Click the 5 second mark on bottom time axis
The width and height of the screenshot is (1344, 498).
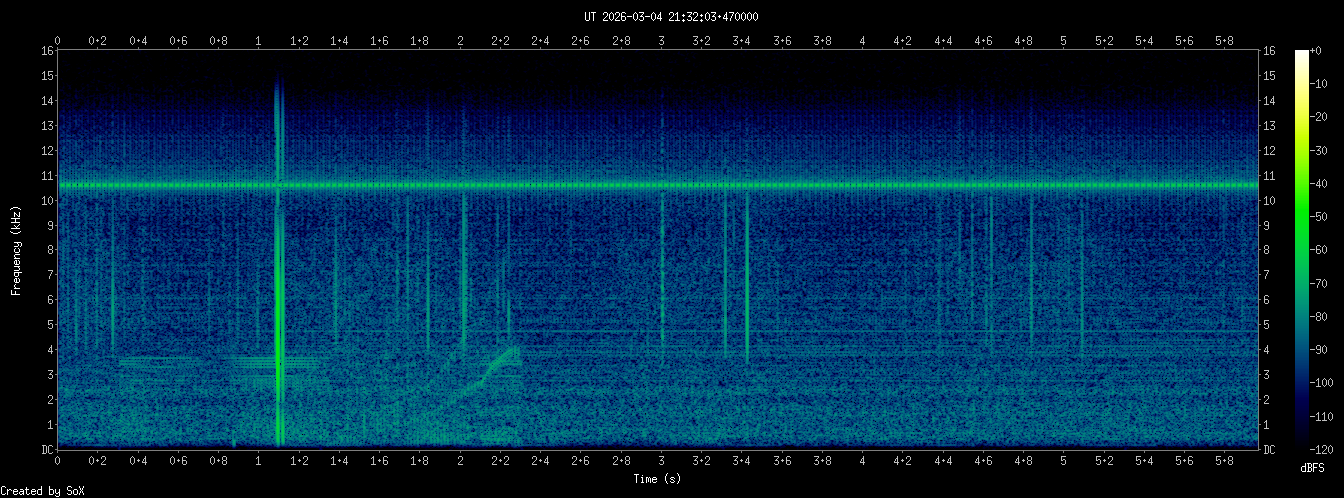(1064, 461)
